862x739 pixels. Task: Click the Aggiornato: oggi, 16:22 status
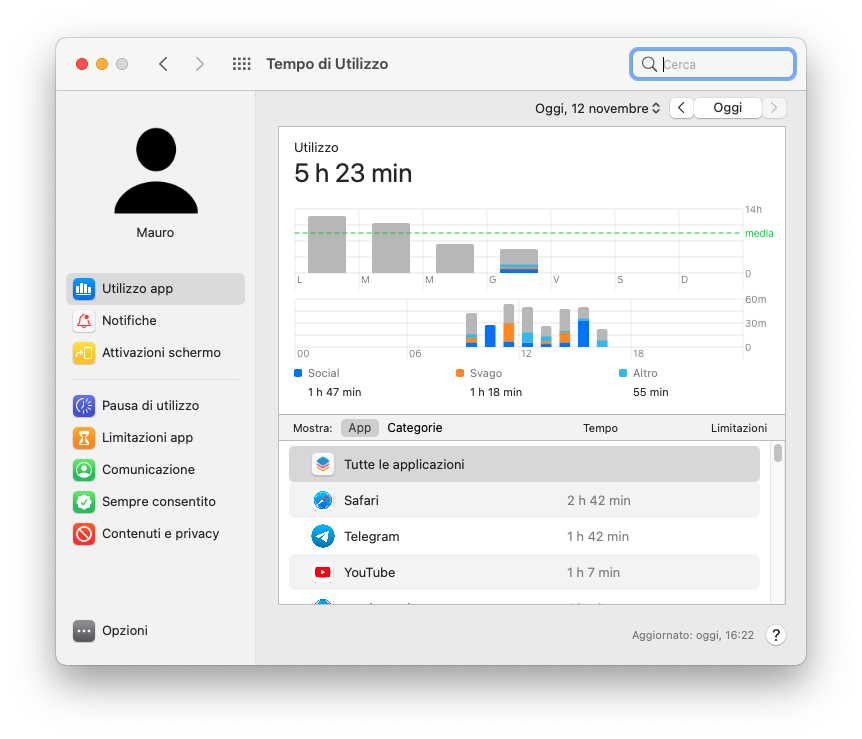click(x=692, y=636)
